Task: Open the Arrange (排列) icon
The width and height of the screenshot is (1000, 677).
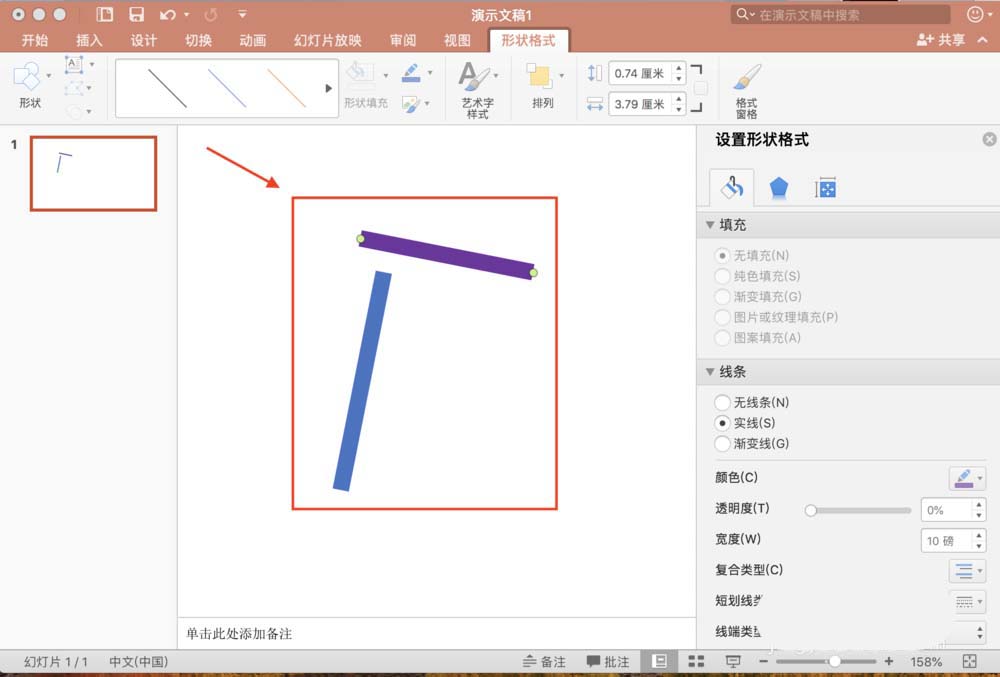Action: pos(541,85)
